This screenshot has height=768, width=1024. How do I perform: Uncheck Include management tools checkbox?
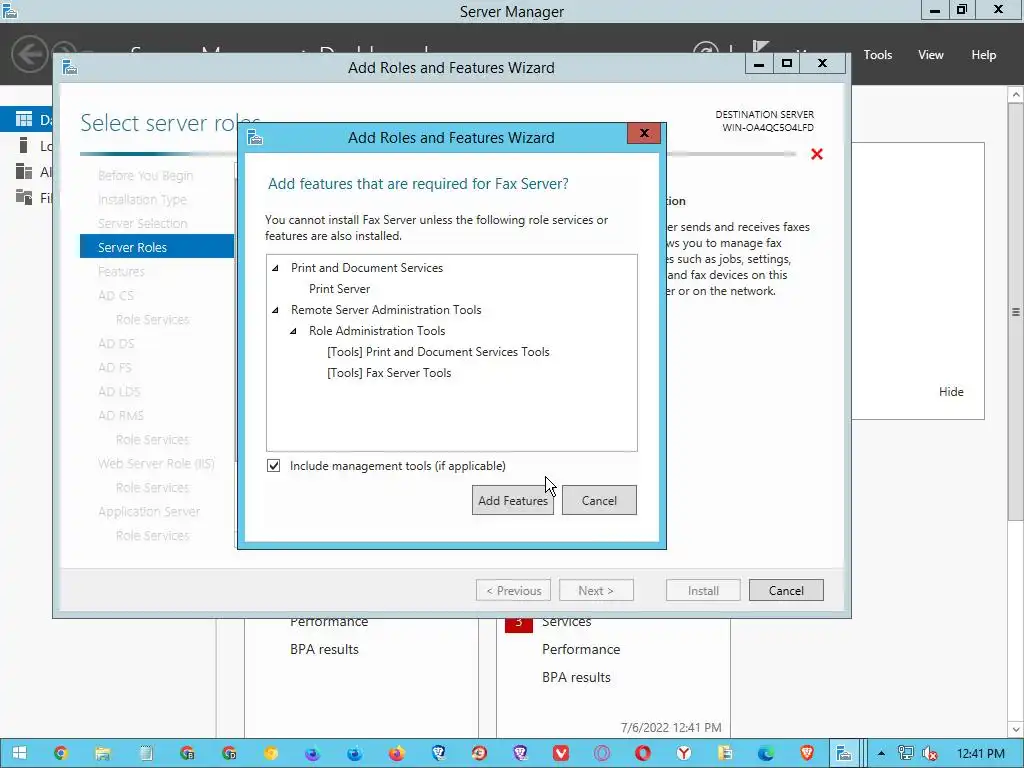274,466
